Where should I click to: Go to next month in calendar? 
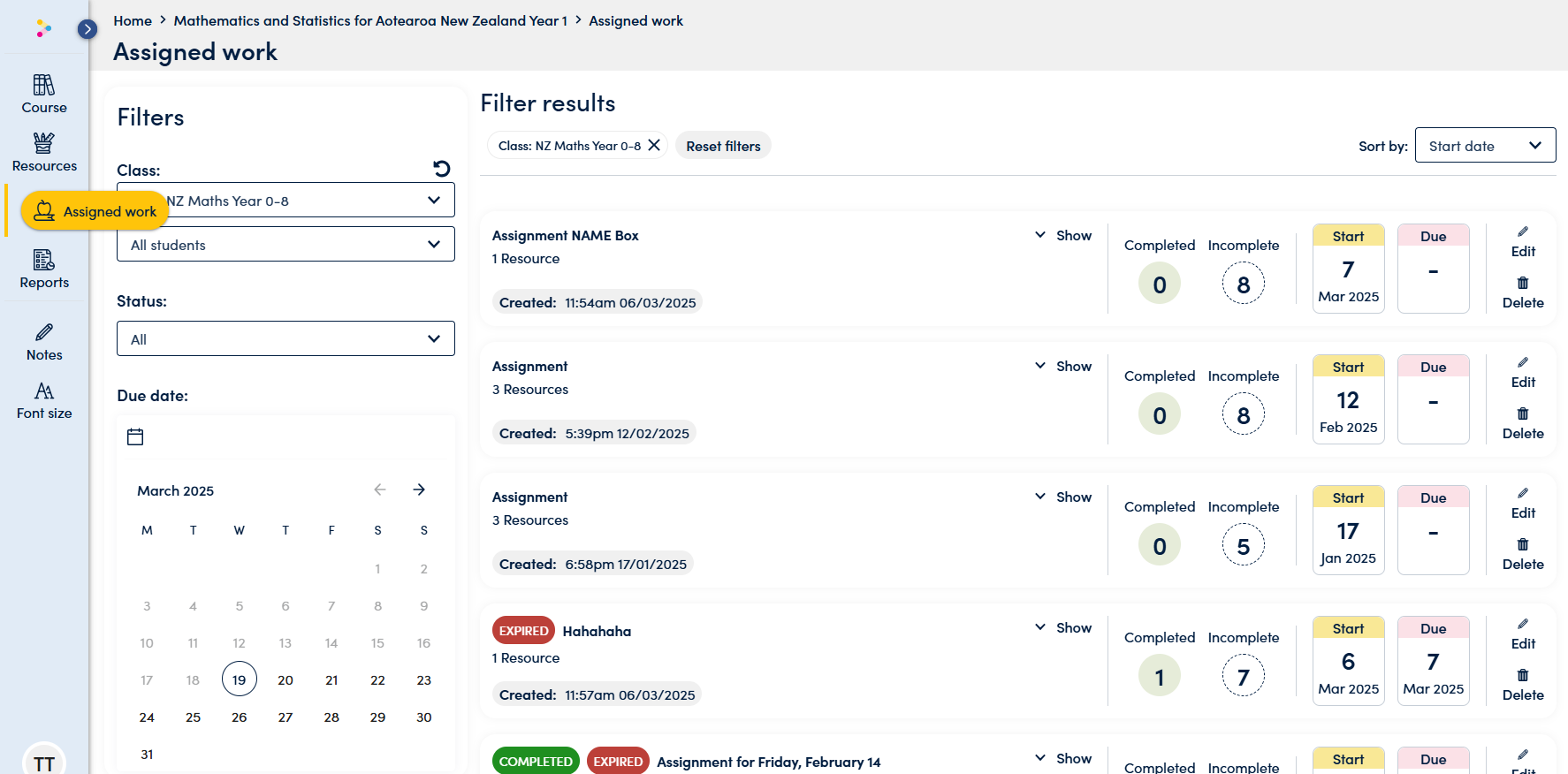pyautogui.click(x=419, y=489)
